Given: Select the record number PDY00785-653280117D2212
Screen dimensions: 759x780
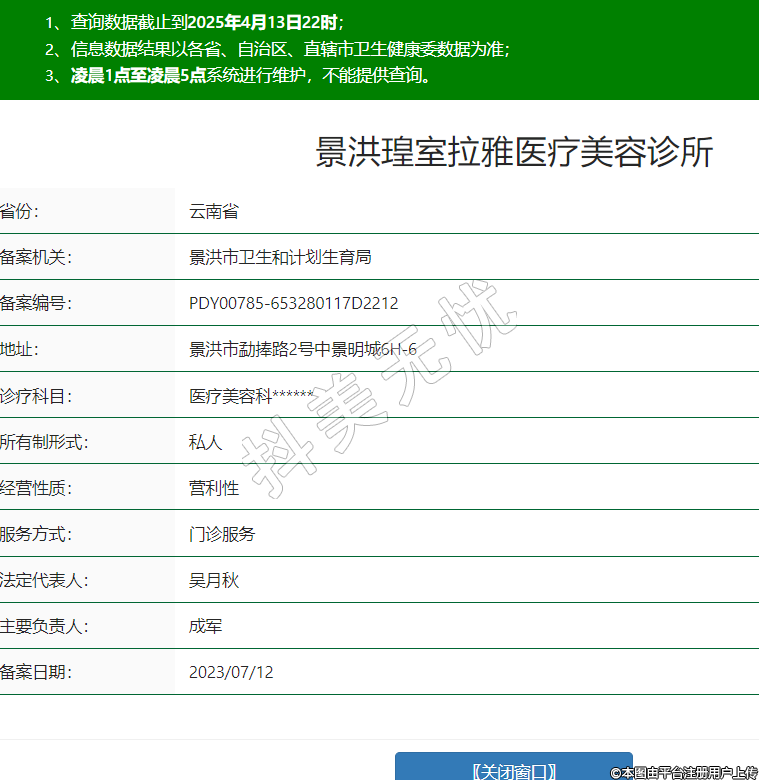Looking at the screenshot, I should pyautogui.click(x=293, y=303).
